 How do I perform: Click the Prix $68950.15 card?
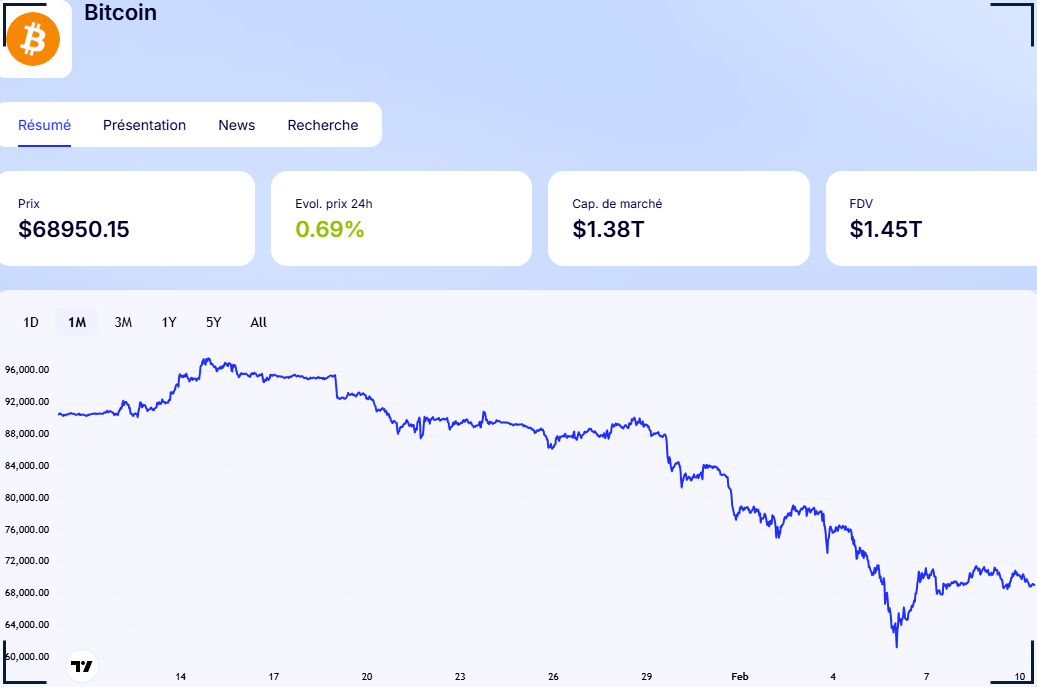pyautogui.click(x=125, y=218)
